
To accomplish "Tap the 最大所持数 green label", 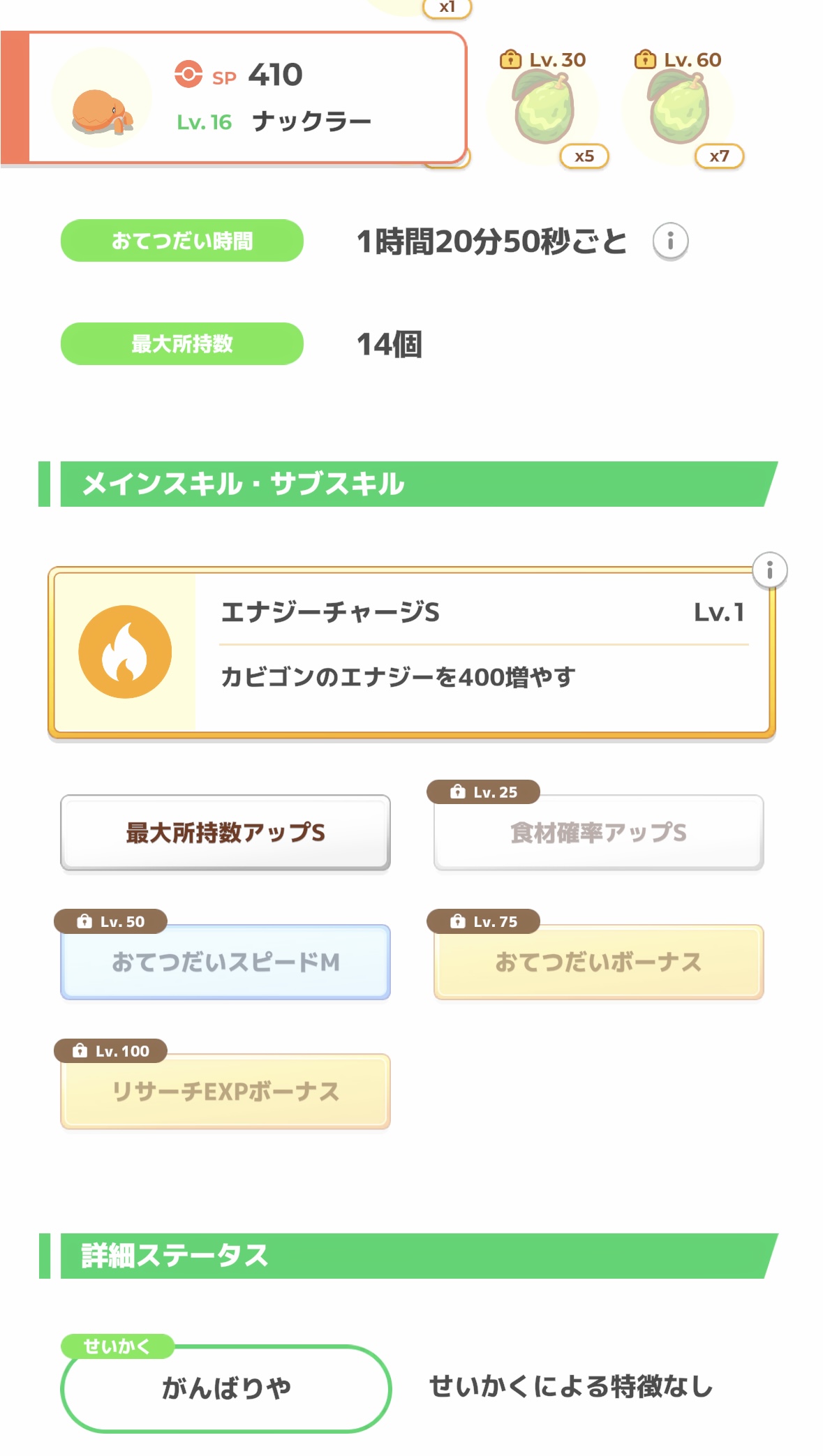I will 182,343.
